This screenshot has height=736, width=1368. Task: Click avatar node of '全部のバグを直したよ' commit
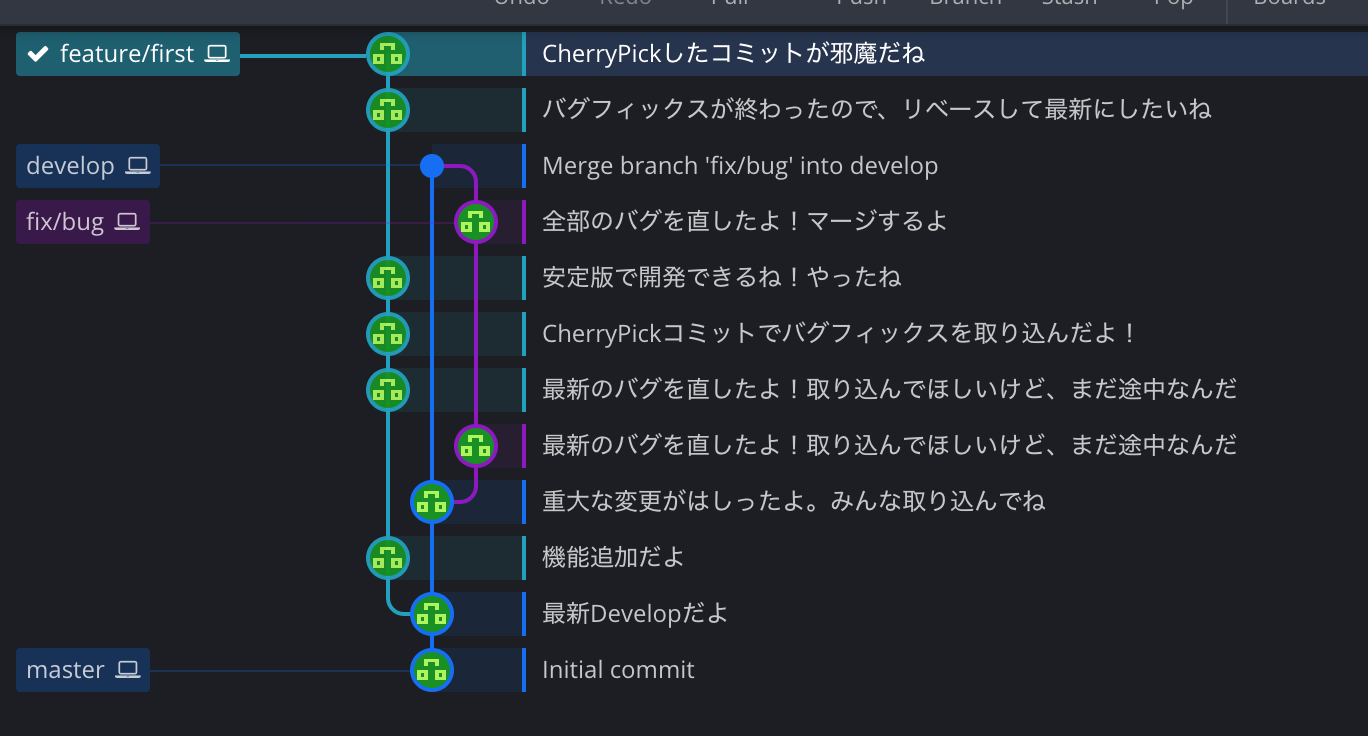[476, 222]
